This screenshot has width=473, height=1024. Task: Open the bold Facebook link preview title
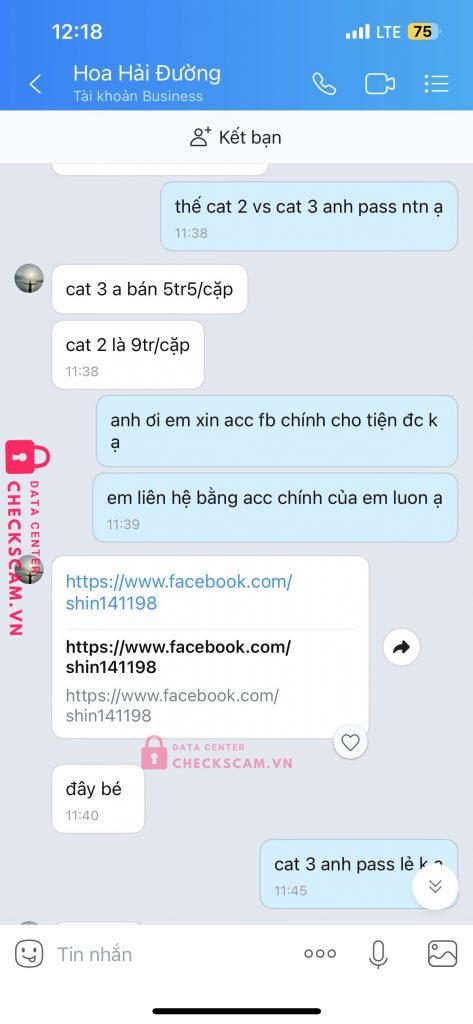pos(178,657)
